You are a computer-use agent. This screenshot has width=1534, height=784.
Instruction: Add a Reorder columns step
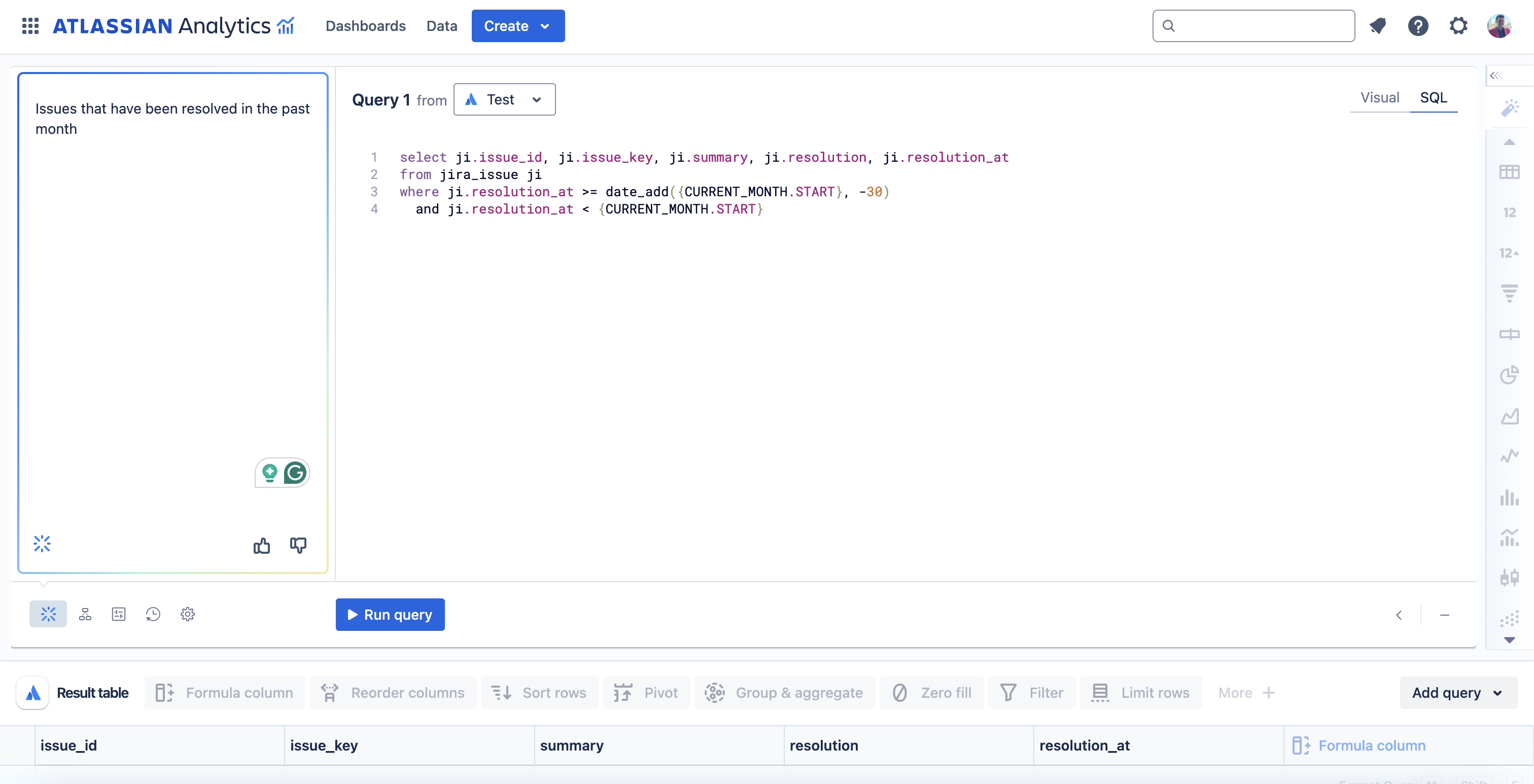click(393, 692)
